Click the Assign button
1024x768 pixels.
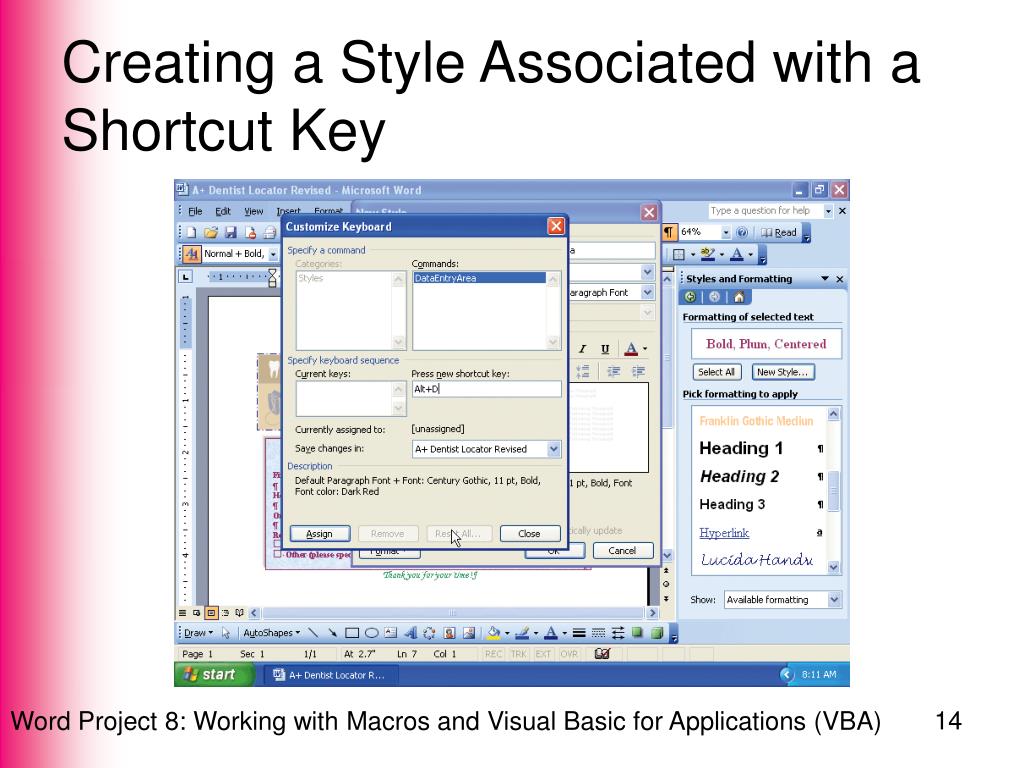[320, 534]
